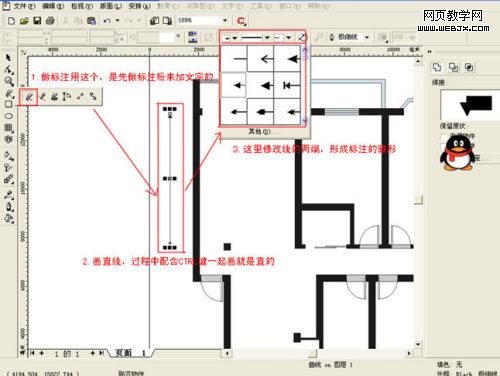The width and height of the screenshot is (500, 376).
Task: Go to last page navigation button
Action: (x=102, y=353)
